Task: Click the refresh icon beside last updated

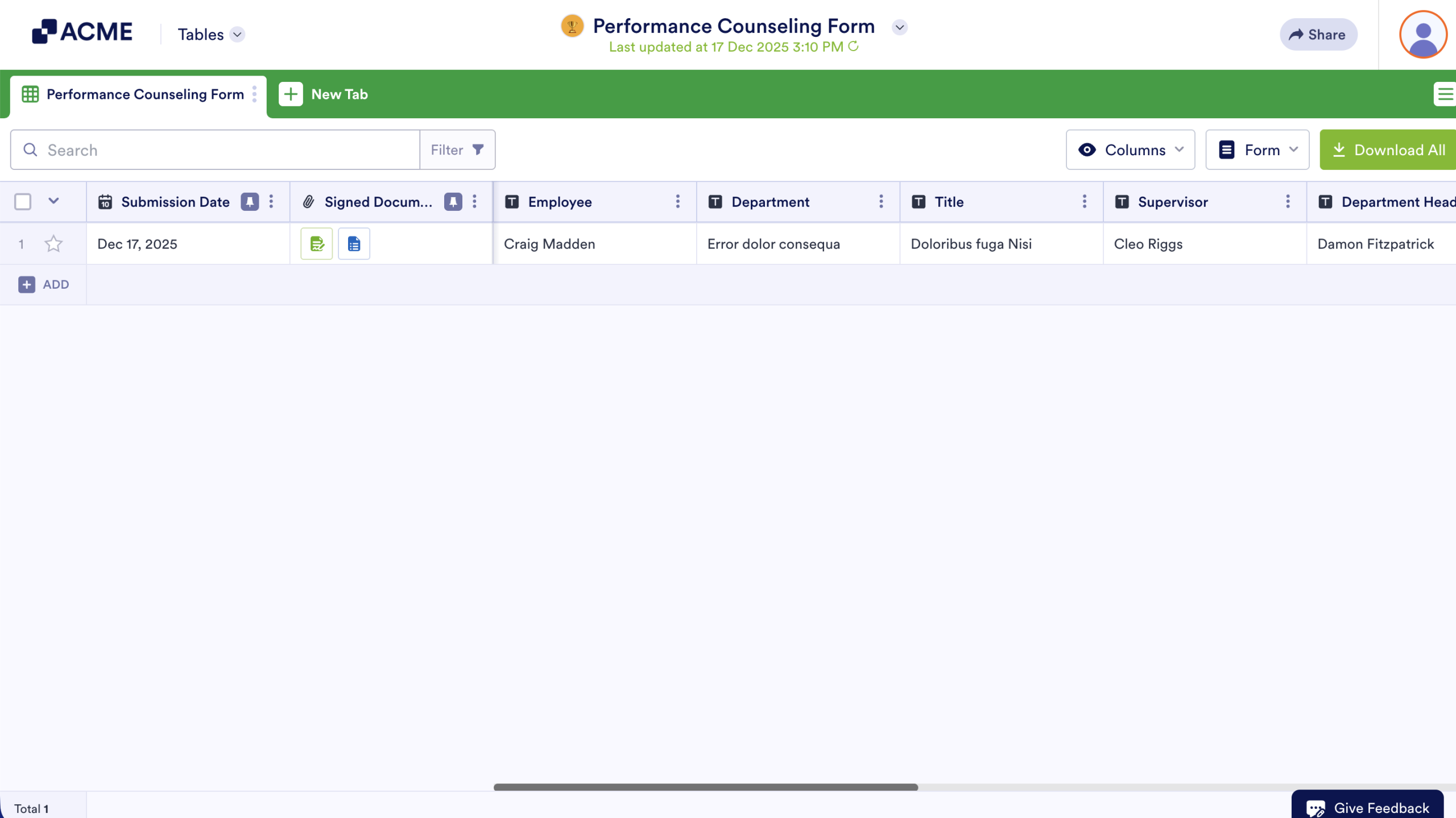Action: tap(853, 47)
